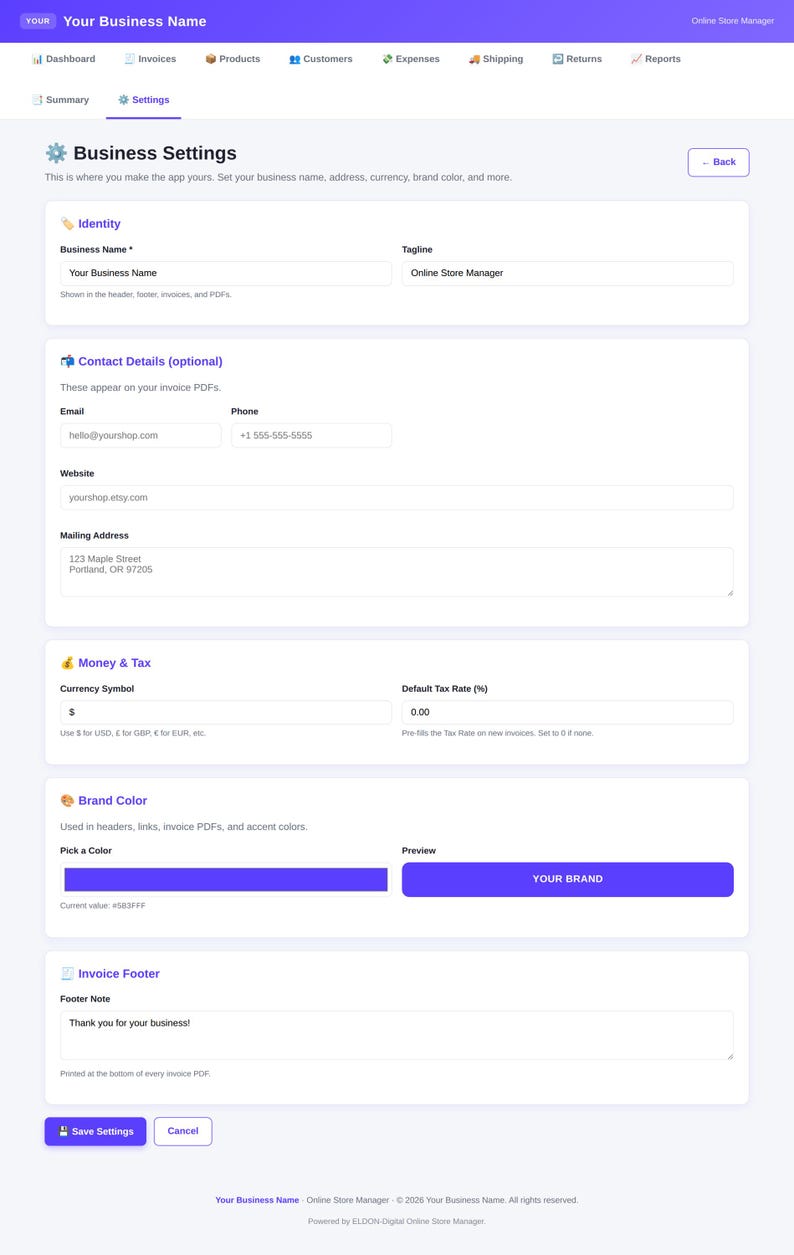Follow the Your Business Name footer link

pyautogui.click(x=257, y=1200)
